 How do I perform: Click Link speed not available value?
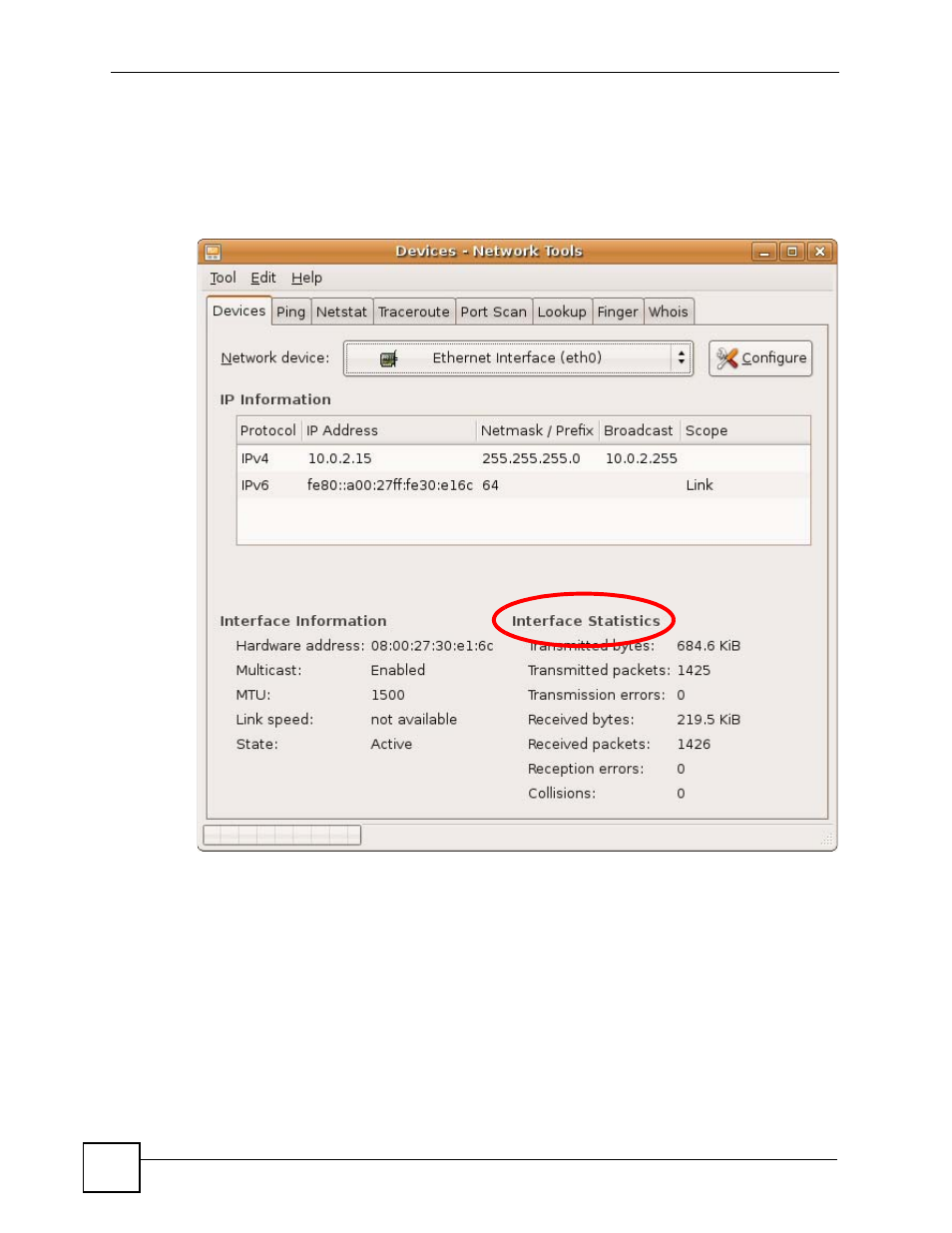(414, 719)
